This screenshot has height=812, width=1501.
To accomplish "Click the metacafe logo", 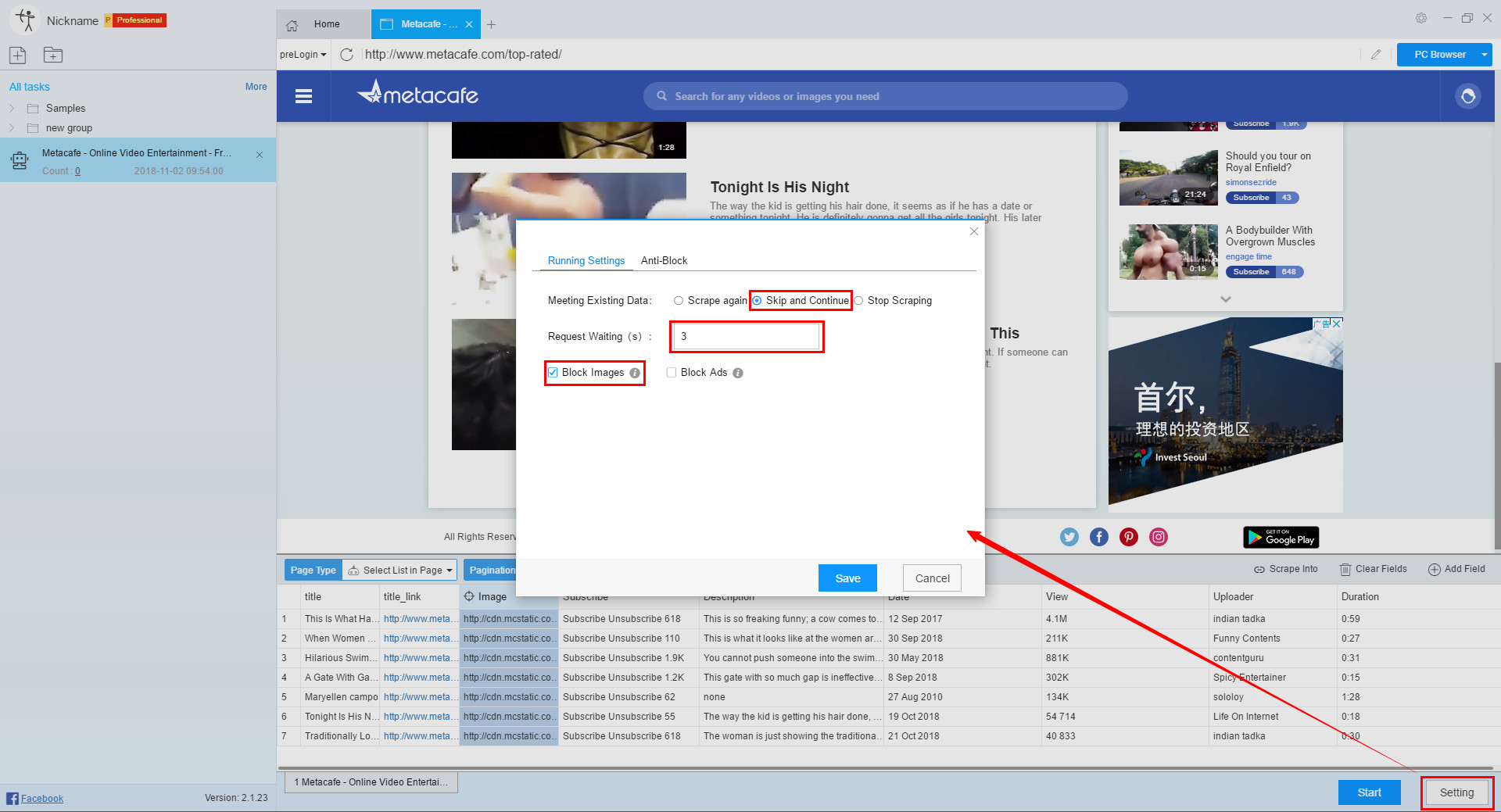I will pos(418,94).
